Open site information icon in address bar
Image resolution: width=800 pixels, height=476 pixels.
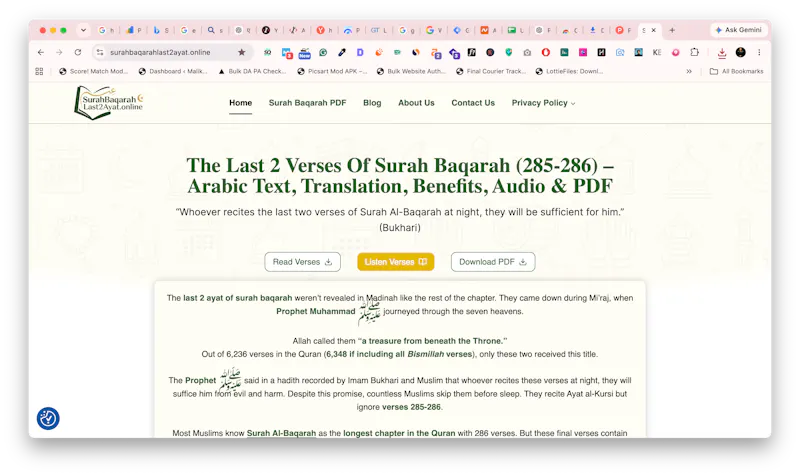[100, 52]
